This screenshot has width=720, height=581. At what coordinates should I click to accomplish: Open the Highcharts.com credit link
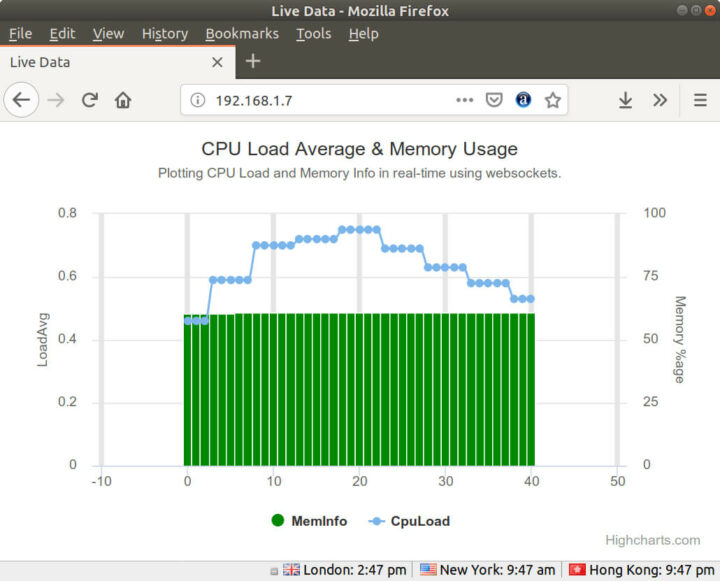[652, 540]
